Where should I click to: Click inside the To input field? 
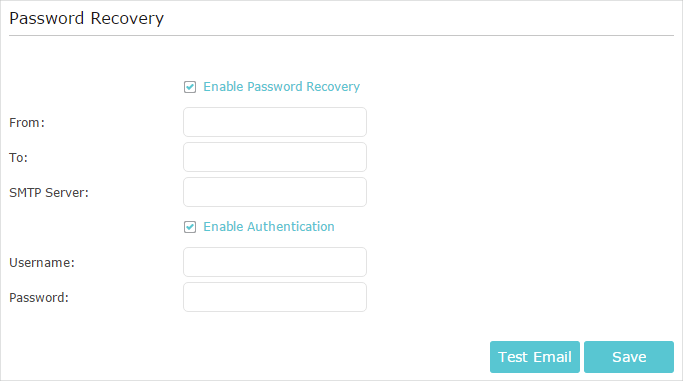pyautogui.click(x=275, y=157)
